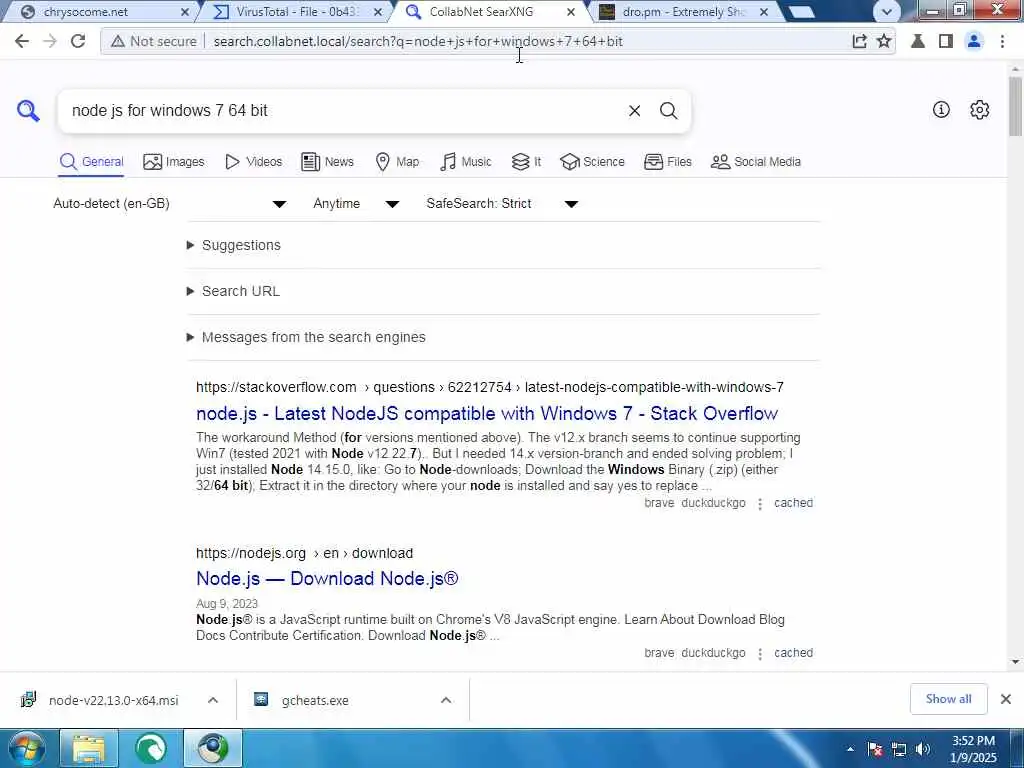
Task: Select the Social Media category
Action: [x=756, y=162]
